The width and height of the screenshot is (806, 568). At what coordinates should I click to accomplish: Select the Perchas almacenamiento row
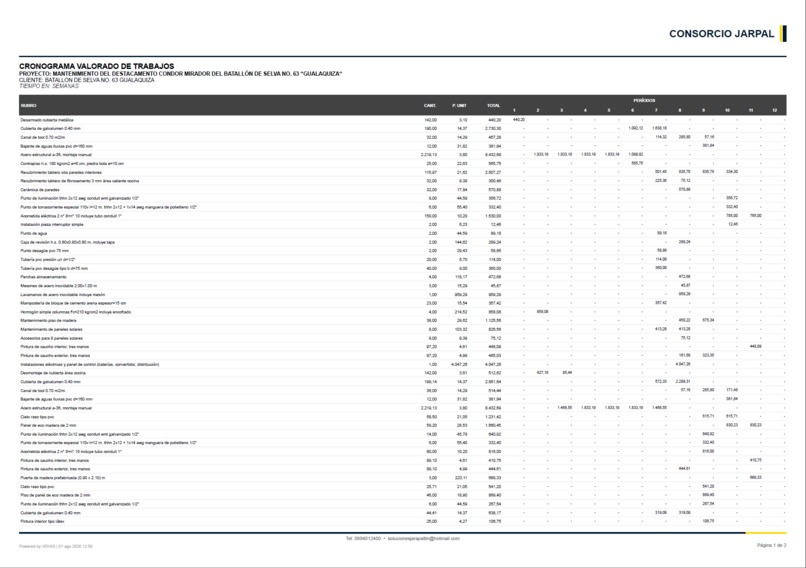coord(402,277)
